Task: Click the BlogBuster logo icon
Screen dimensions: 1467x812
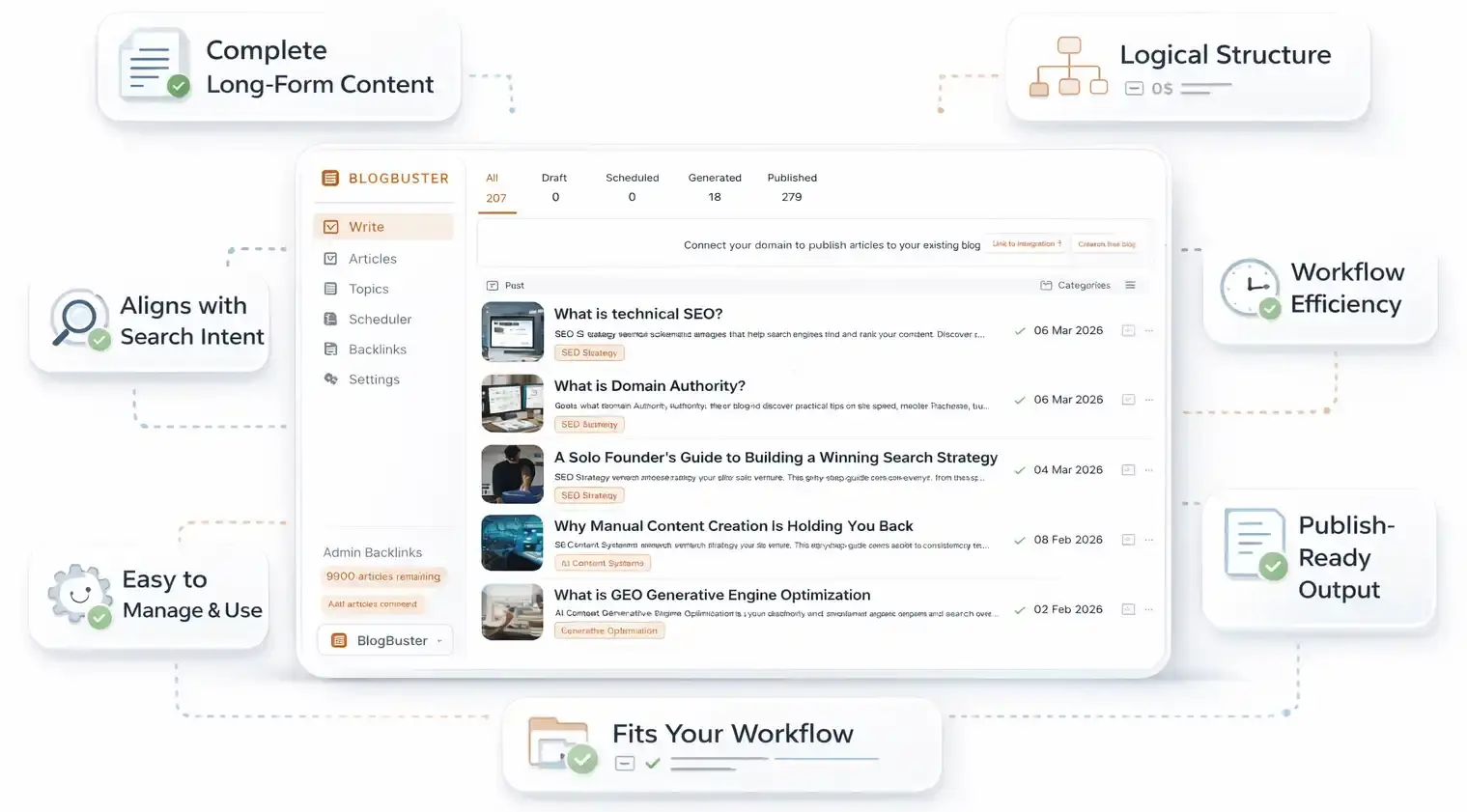Action: 329,178
